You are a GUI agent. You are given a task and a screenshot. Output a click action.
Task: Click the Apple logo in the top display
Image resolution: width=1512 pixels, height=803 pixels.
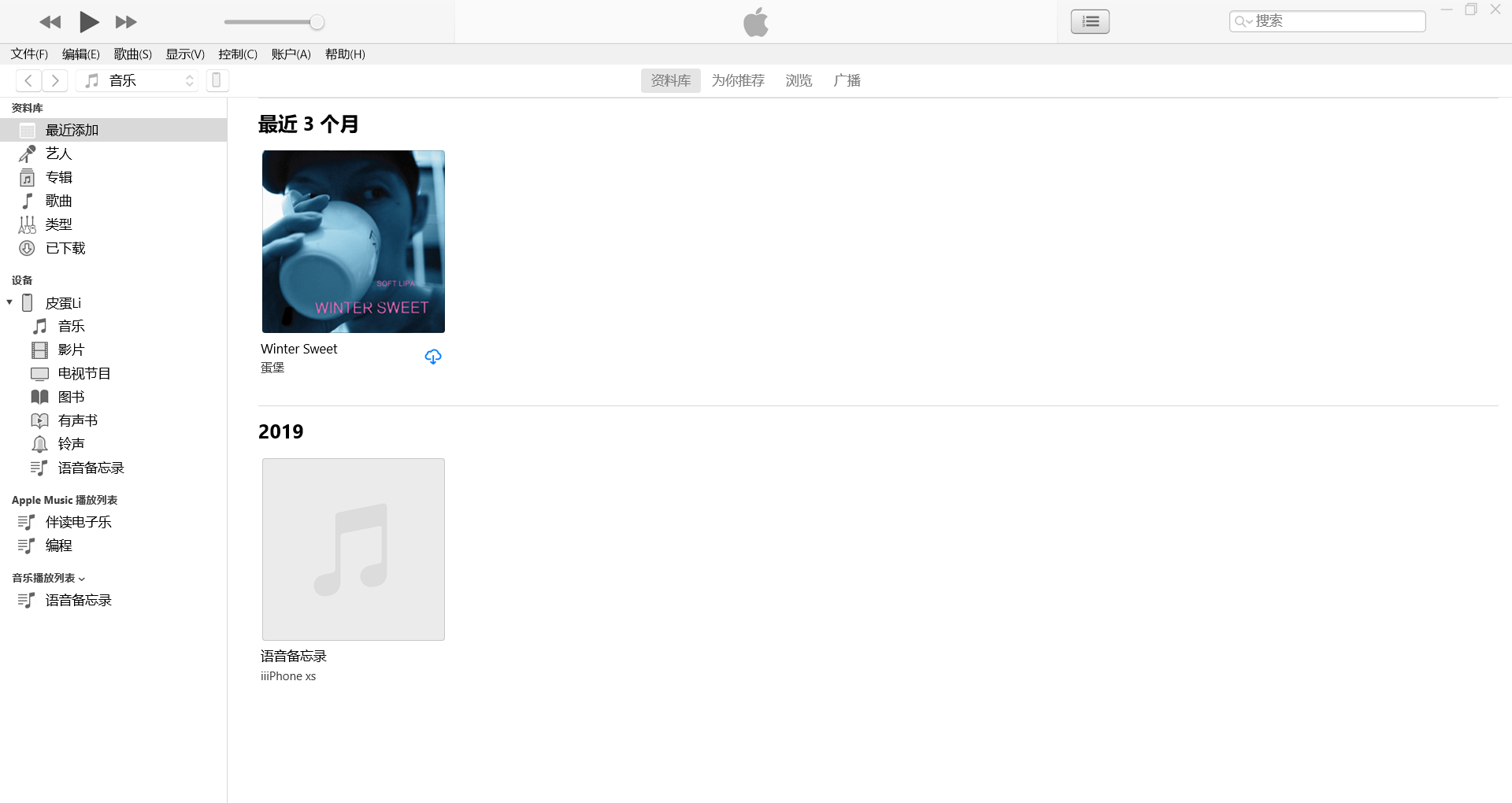tap(756, 21)
